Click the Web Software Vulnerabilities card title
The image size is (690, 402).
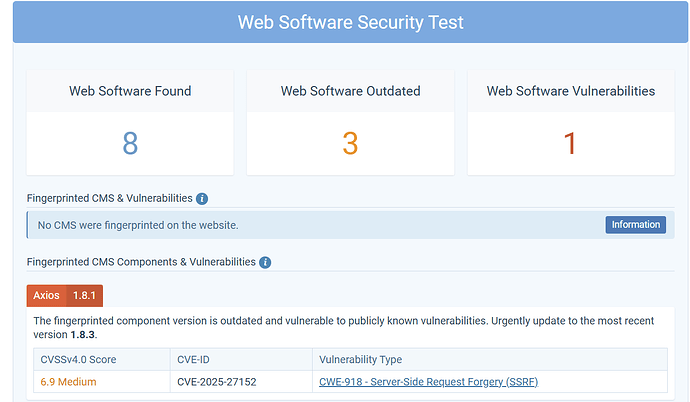(570, 91)
